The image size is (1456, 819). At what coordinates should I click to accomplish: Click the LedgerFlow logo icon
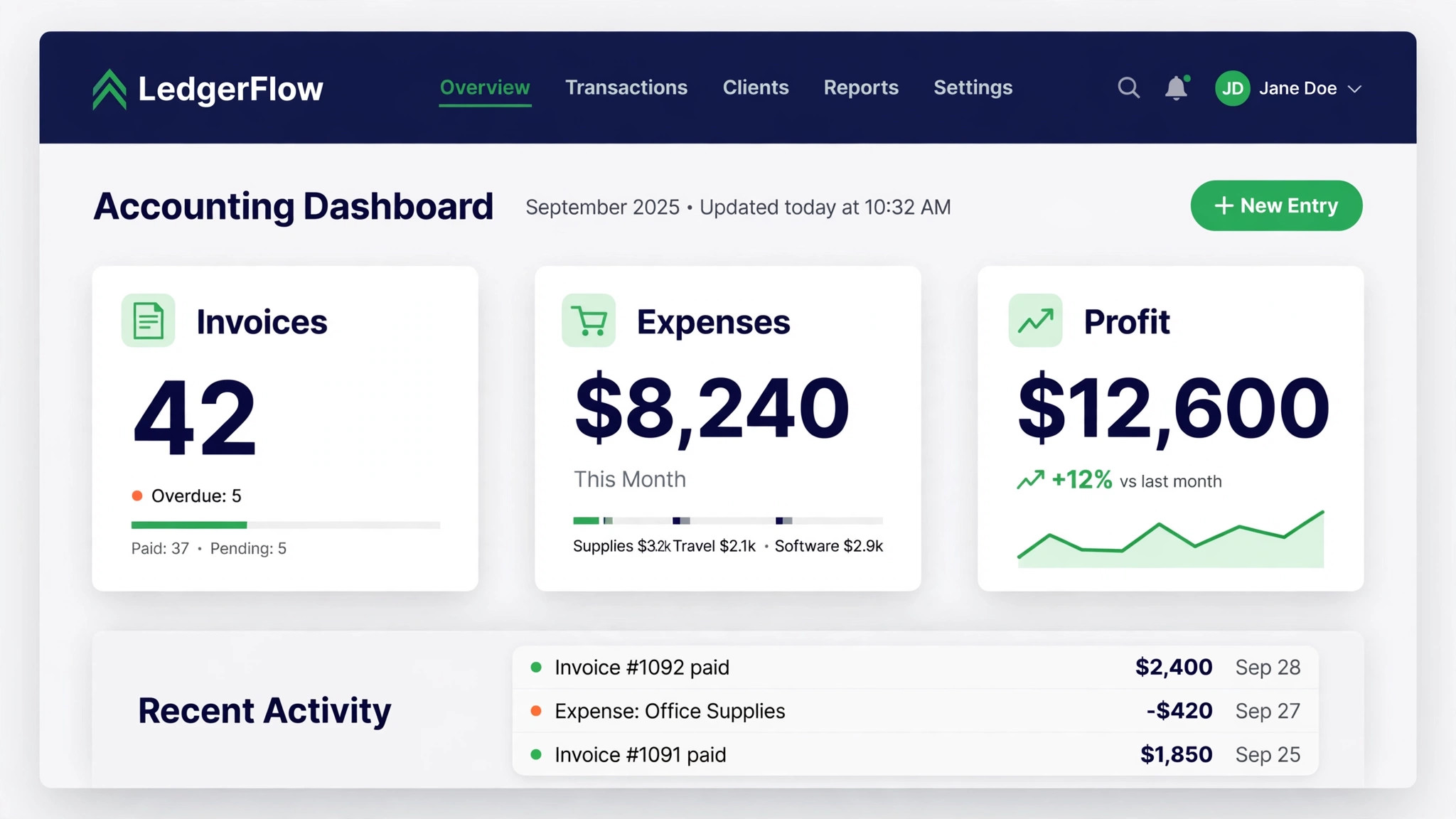point(109,90)
